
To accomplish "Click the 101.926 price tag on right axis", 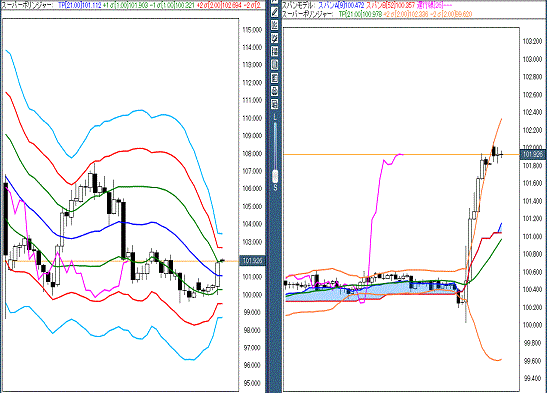I will point(533,154).
